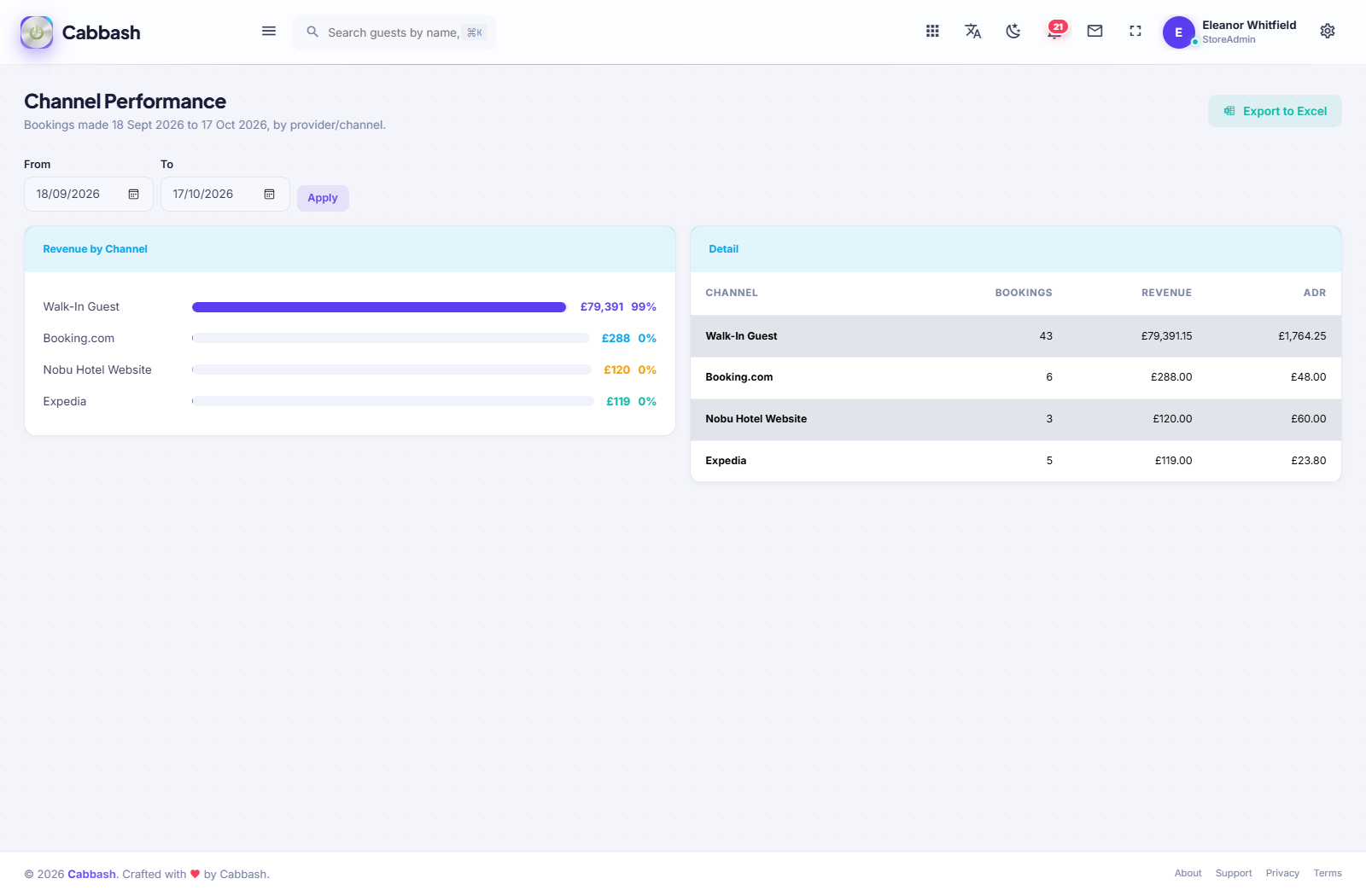Focus the Search guests input
This screenshot has width=1366, height=896.
point(394,32)
